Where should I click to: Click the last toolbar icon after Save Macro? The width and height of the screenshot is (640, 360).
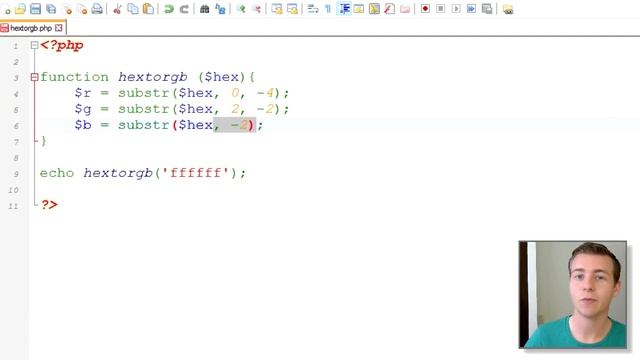(508, 9)
